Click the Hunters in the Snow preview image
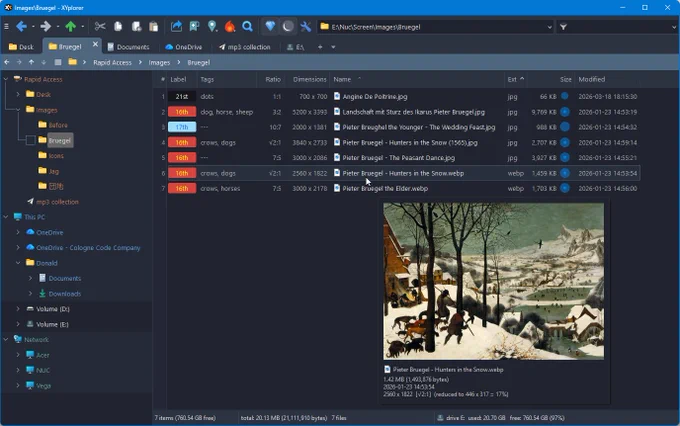The width and height of the screenshot is (680, 426). 494,281
